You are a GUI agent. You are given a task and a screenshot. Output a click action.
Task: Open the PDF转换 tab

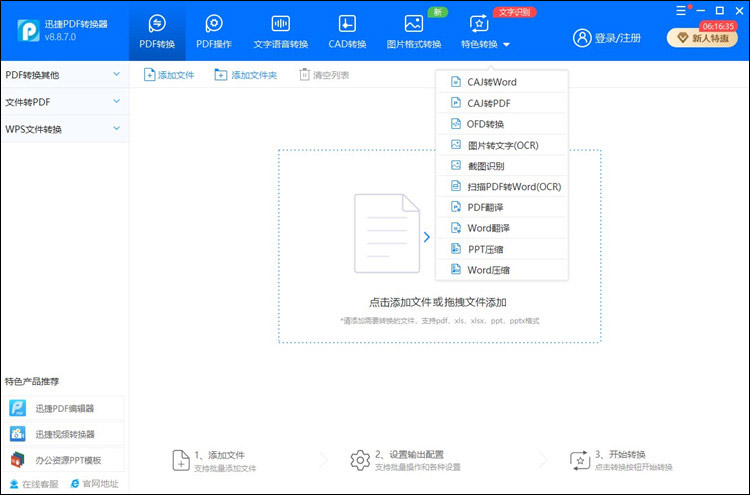(157, 32)
